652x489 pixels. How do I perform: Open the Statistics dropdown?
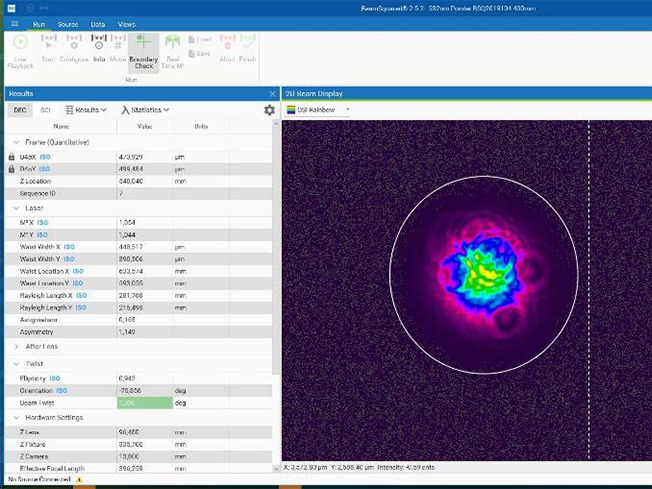tap(145, 110)
